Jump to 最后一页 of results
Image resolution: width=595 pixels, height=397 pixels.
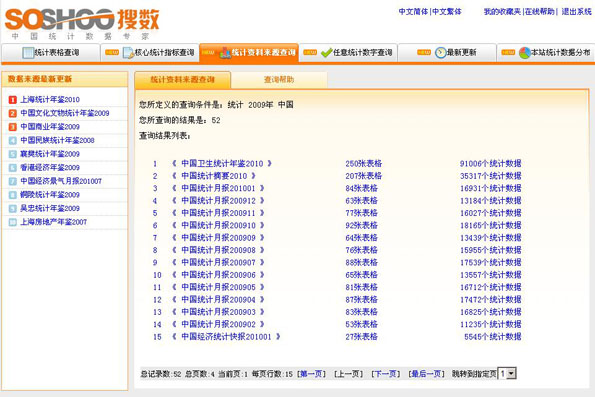[426, 374]
